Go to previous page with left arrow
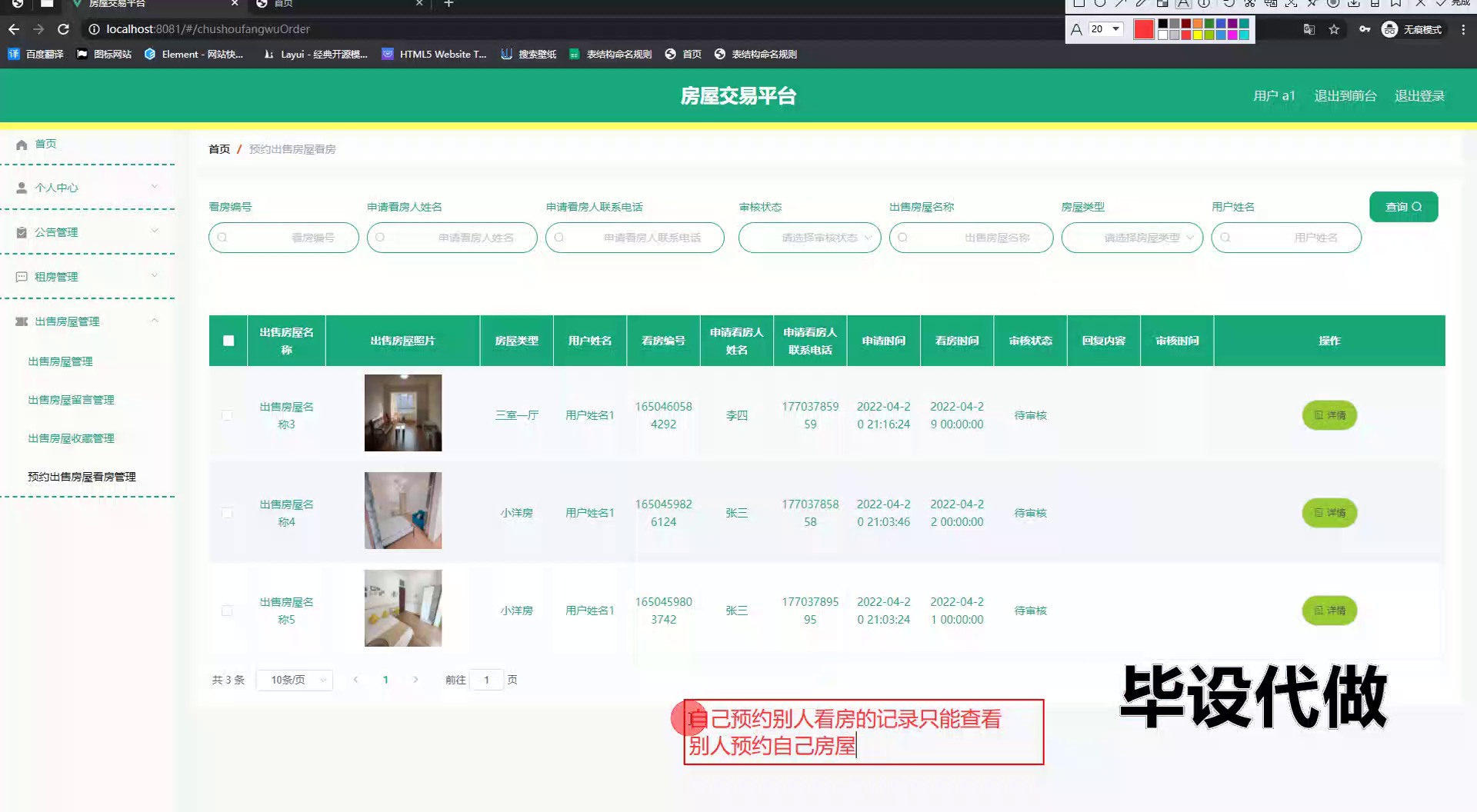 tap(355, 680)
